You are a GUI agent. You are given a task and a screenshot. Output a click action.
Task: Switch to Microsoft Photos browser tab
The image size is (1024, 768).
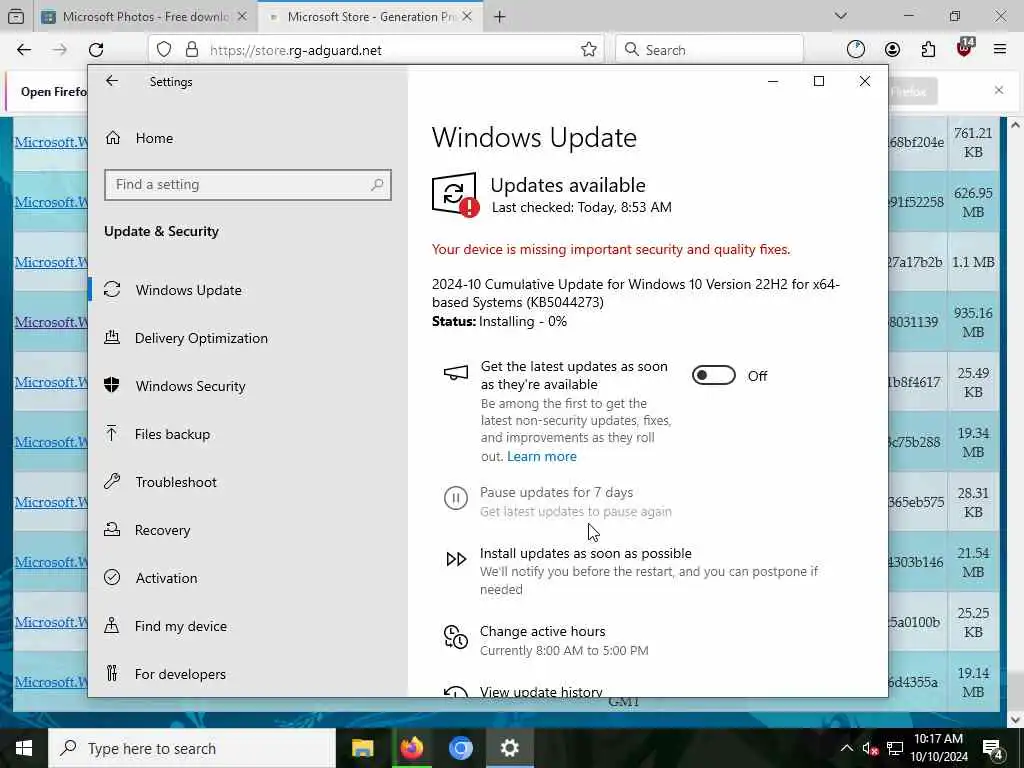tap(144, 17)
